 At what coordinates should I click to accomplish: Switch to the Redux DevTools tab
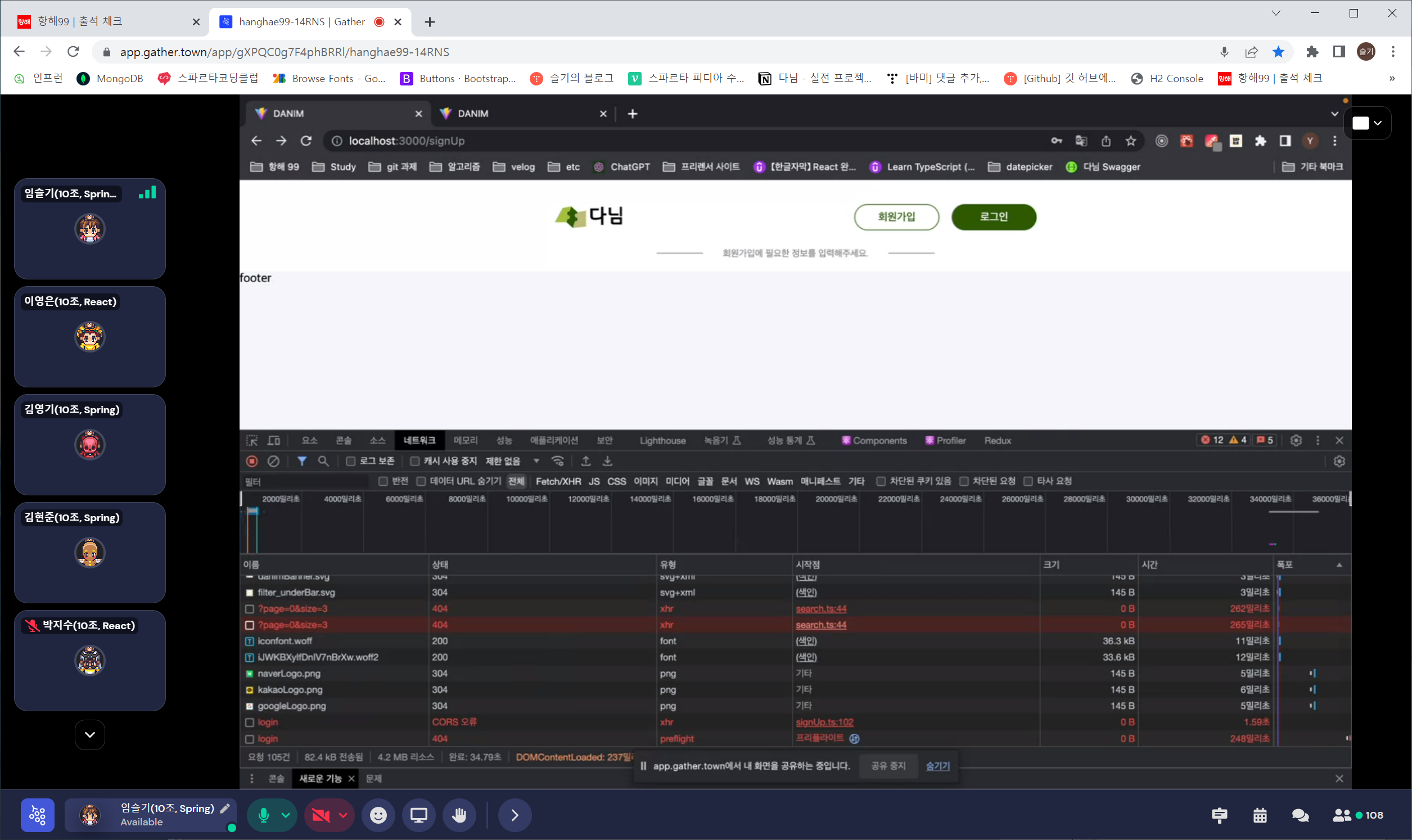click(997, 440)
